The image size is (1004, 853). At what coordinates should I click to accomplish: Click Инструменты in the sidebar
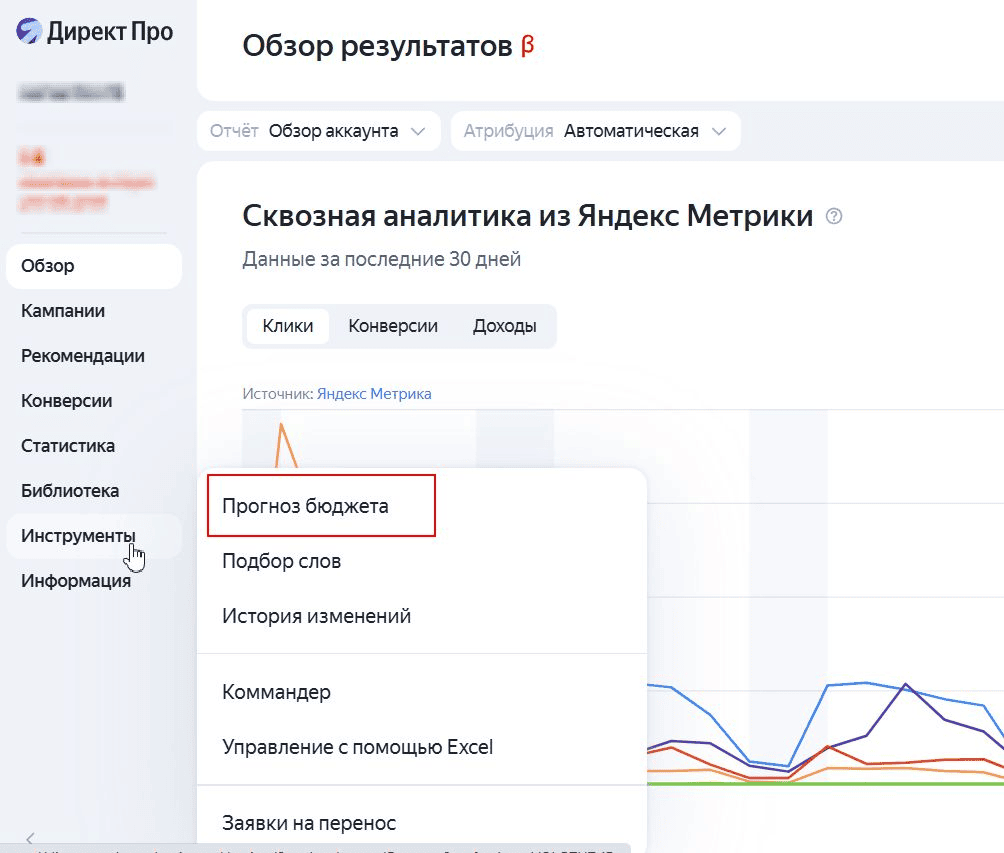93,536
